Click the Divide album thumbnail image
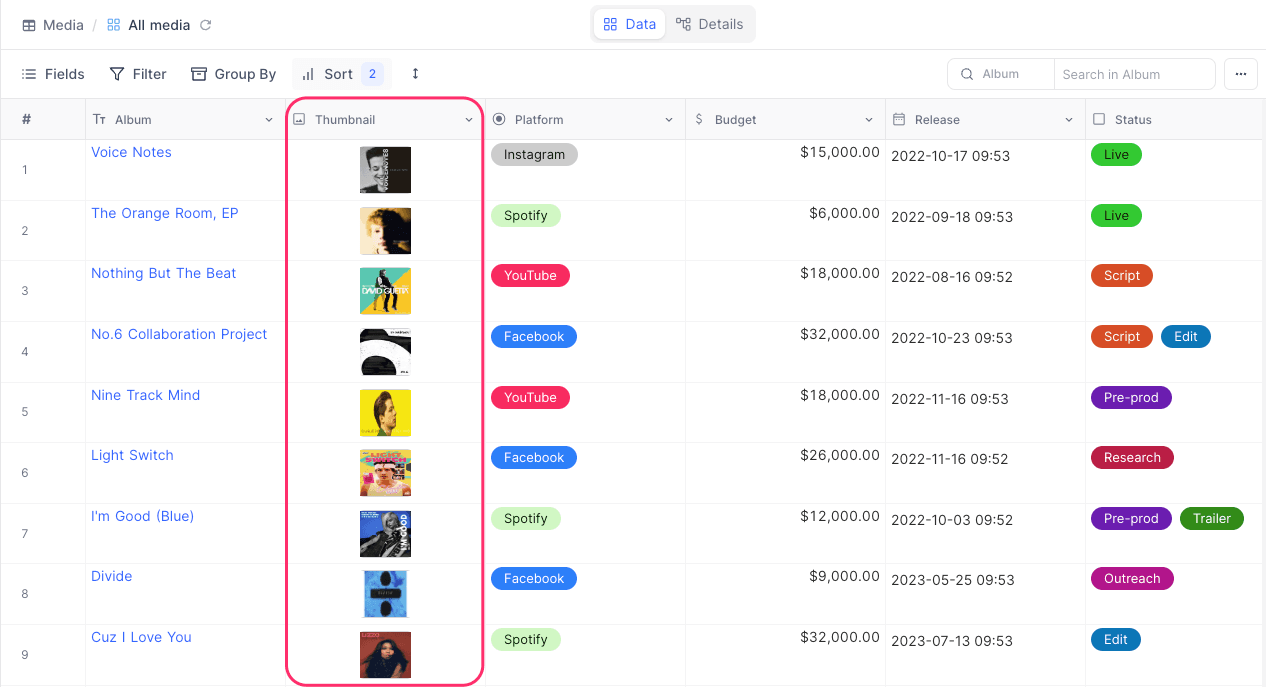Image resolution: width=1266 pixels, height=687 pixels. (x=385, y=594)
